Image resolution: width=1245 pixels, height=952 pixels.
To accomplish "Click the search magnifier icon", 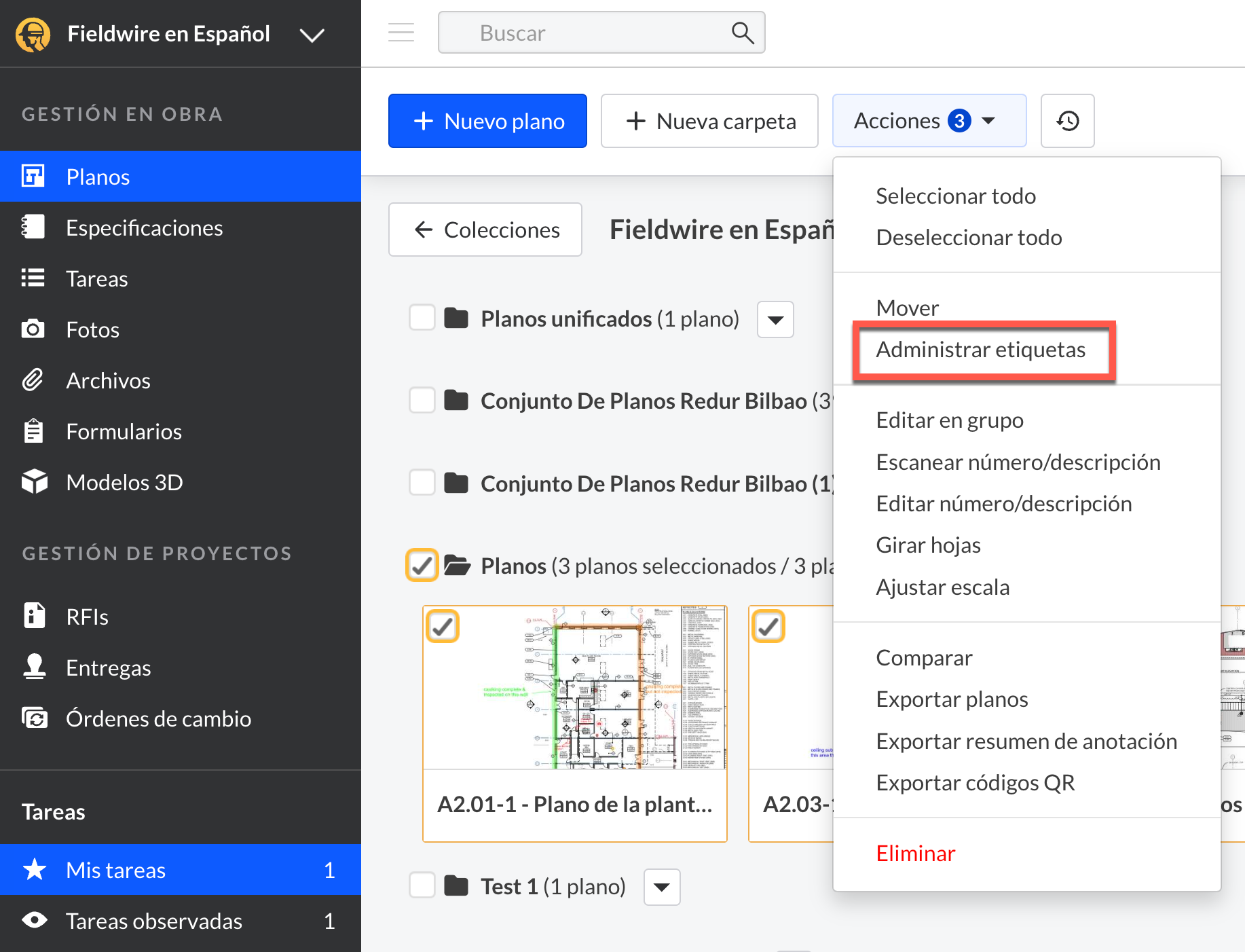I will 742,33.
